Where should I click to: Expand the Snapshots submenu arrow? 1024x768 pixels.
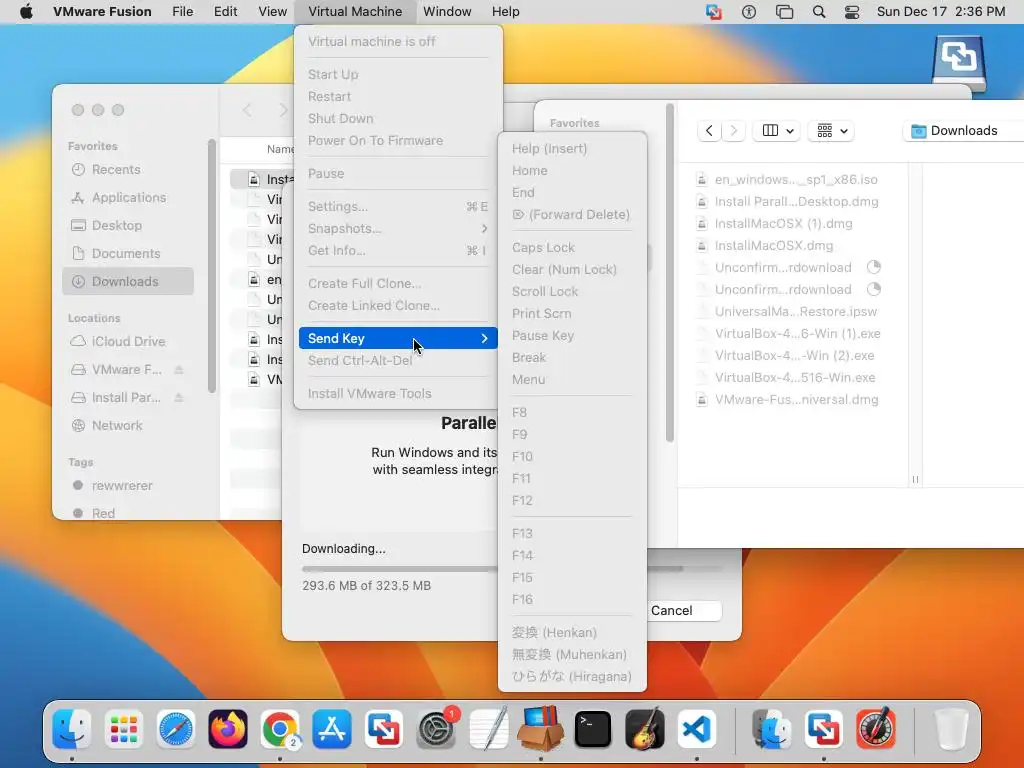[x=484, y=229]
